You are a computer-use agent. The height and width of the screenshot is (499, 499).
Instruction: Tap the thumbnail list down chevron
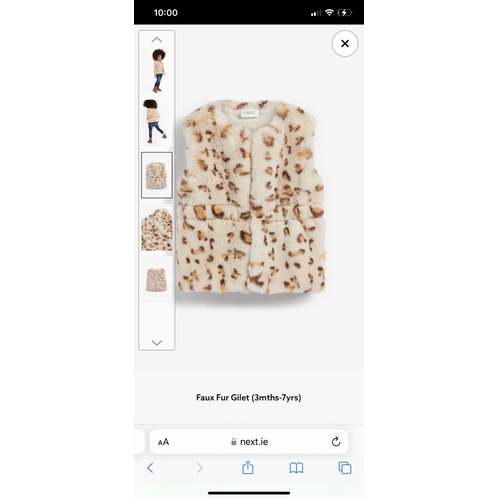[x=157, y=343]
